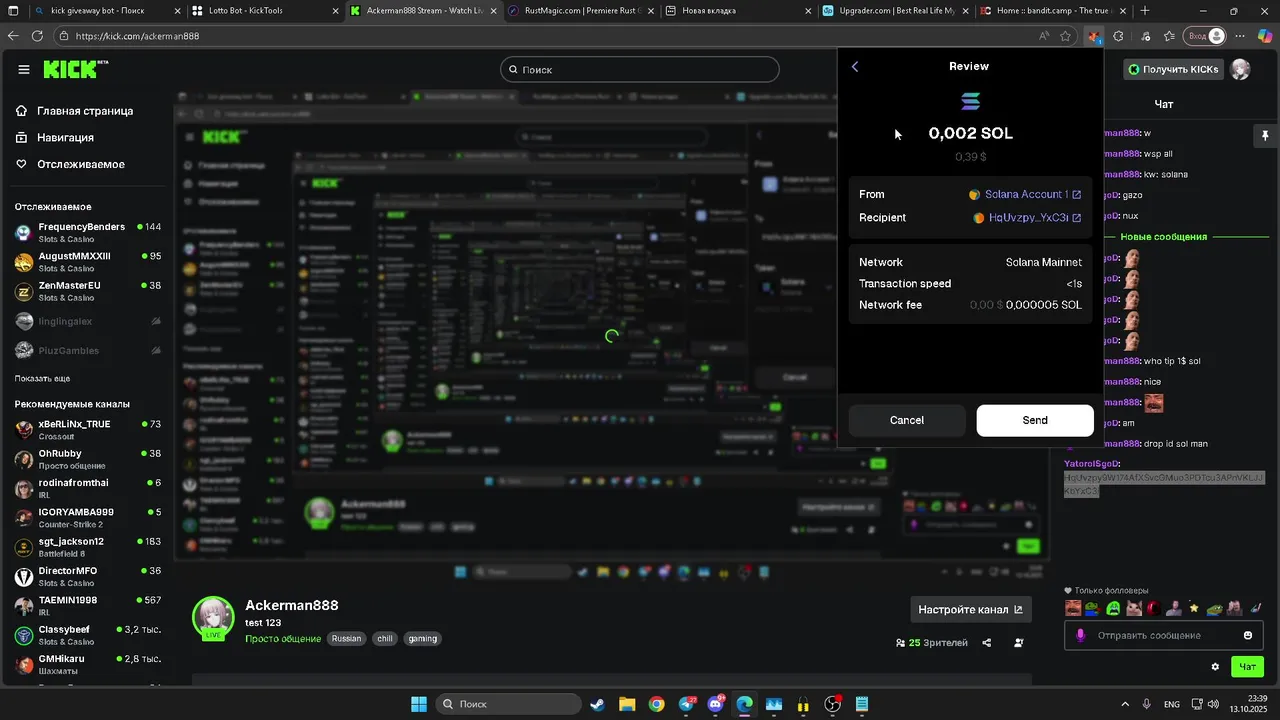Click the pin icon in chat header
1280x720 pixels.
[x=1265, y=135]
